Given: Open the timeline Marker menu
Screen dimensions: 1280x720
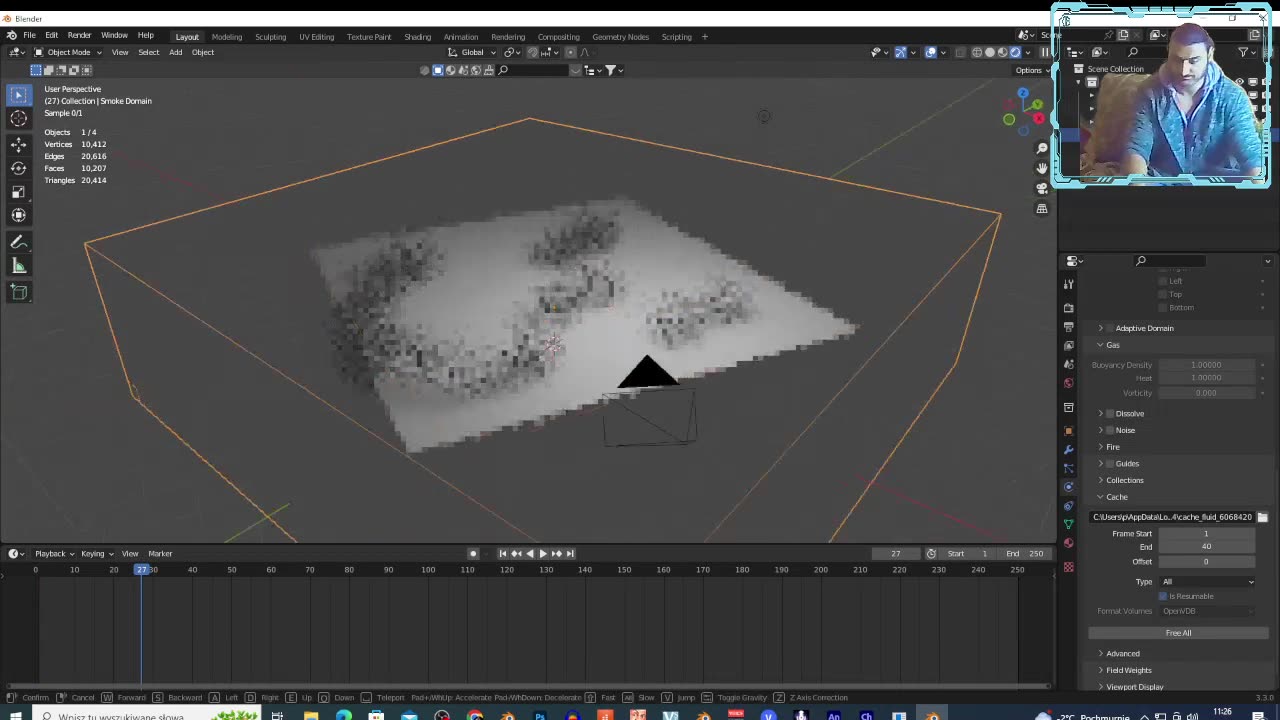Looking at the screenshot, I should point(160,553).
